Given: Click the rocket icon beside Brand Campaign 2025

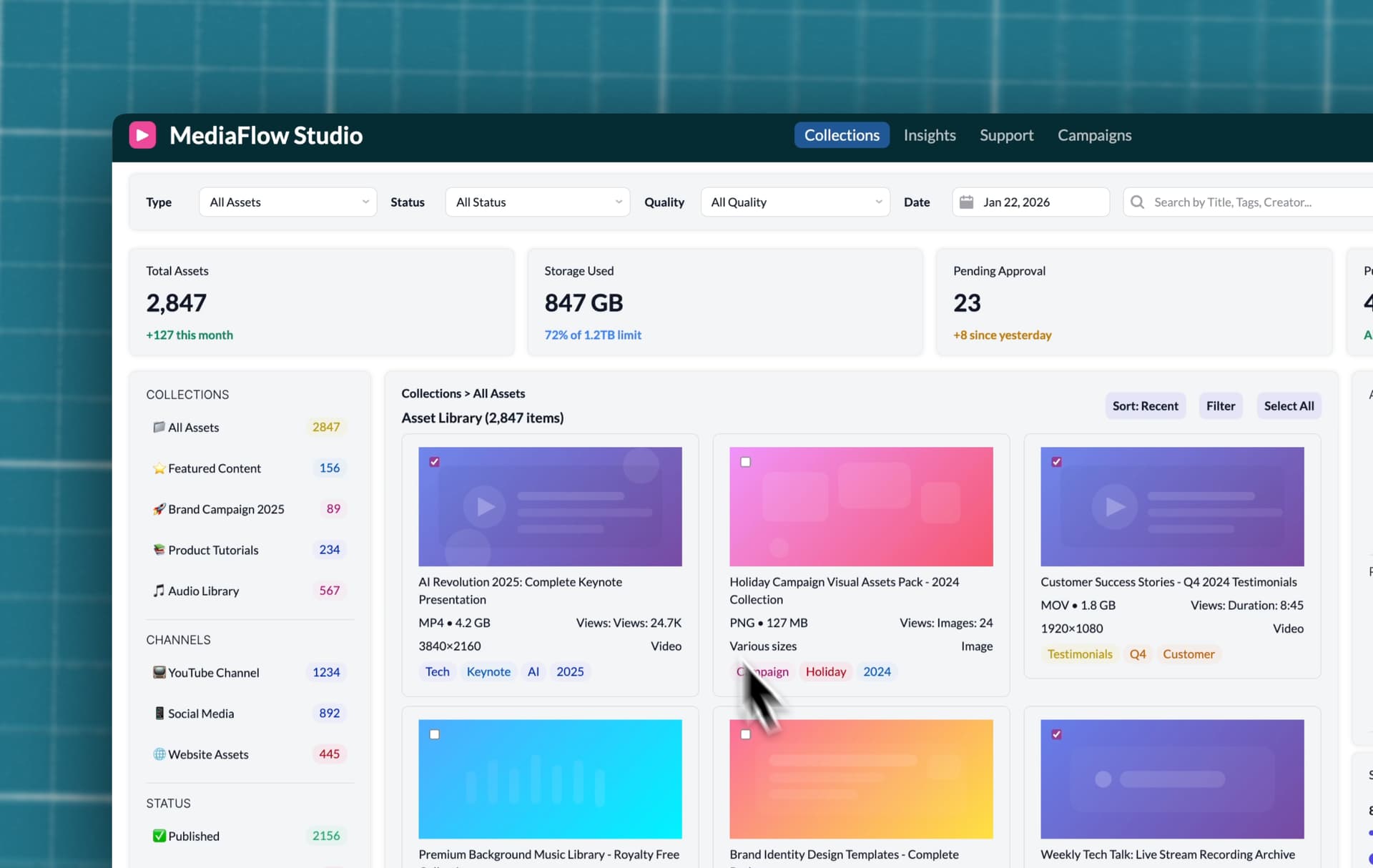Looking at the screenshot, I should (159, 509).
